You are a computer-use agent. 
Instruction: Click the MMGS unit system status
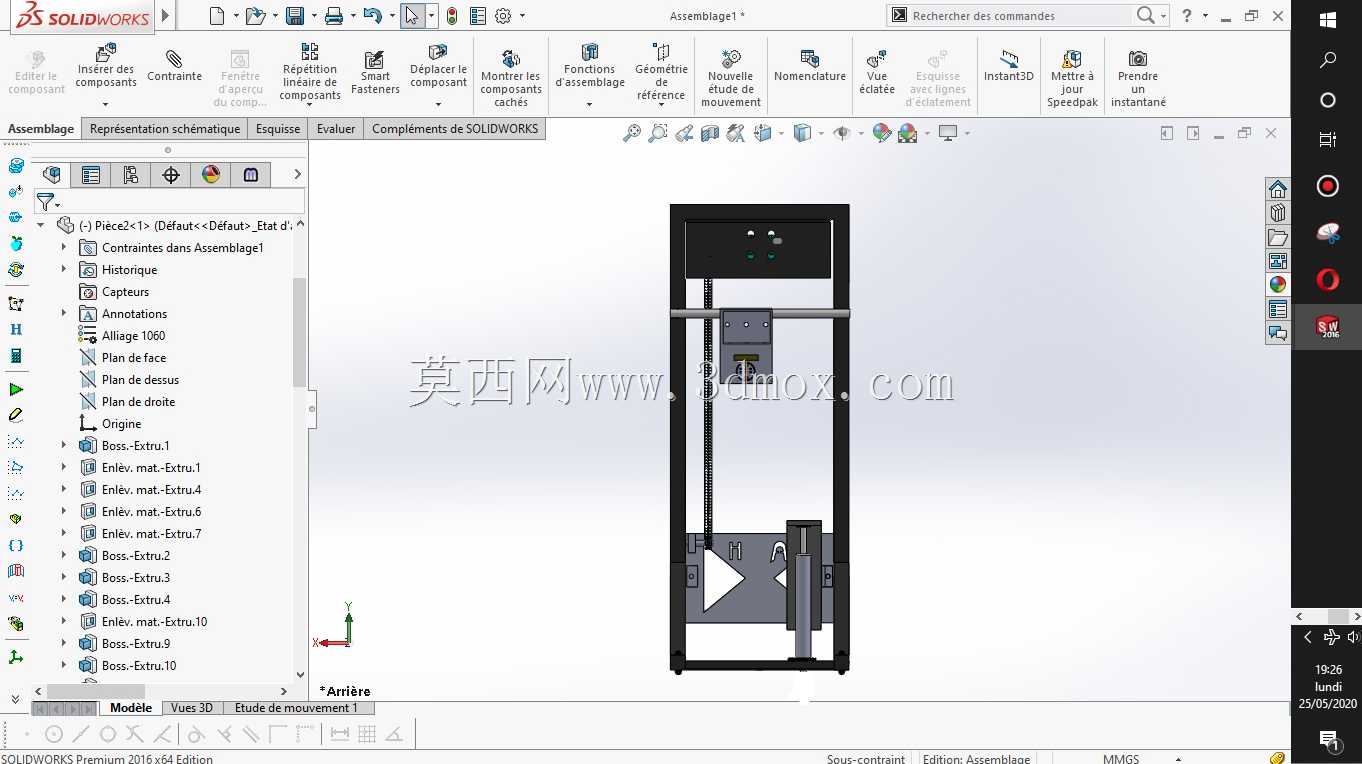point(1121,759)
